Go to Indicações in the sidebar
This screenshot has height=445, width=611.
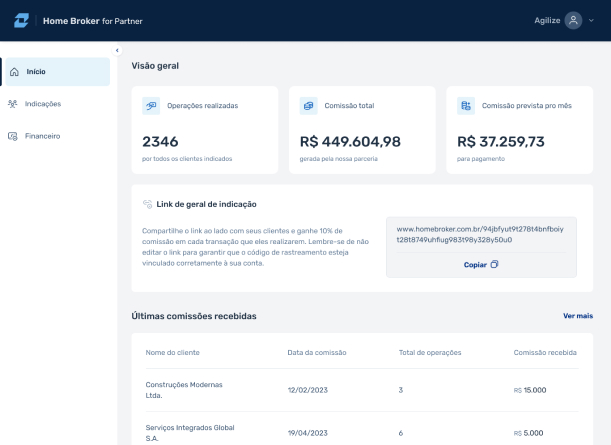tap(43, 104)
